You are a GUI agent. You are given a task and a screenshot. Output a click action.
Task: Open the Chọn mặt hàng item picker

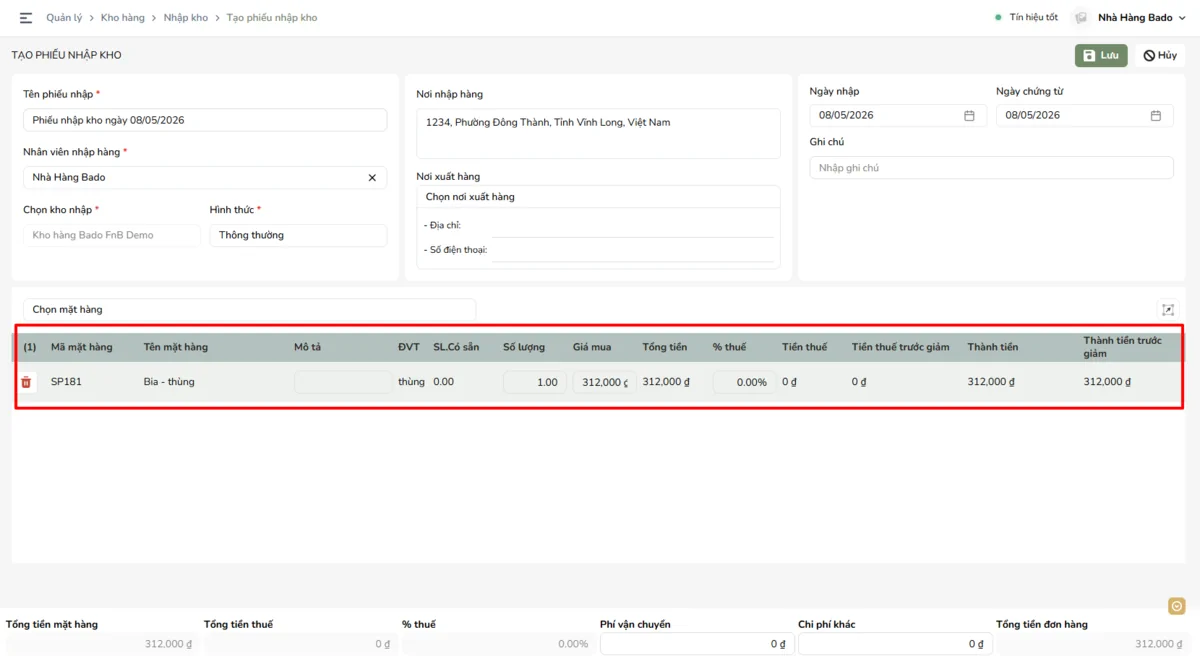(249, 310)
